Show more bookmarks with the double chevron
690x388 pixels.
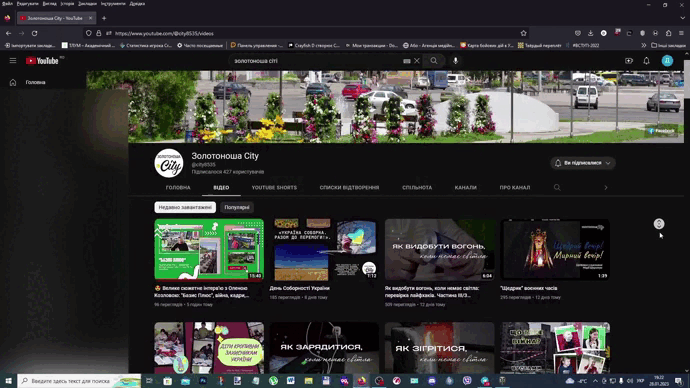tap(643, 45)
